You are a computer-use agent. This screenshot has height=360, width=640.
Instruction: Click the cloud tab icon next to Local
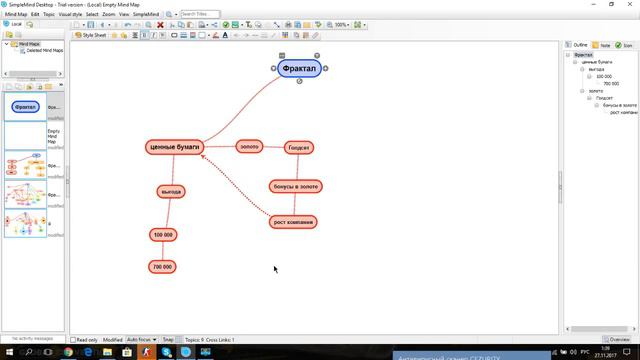coord(29,24)
